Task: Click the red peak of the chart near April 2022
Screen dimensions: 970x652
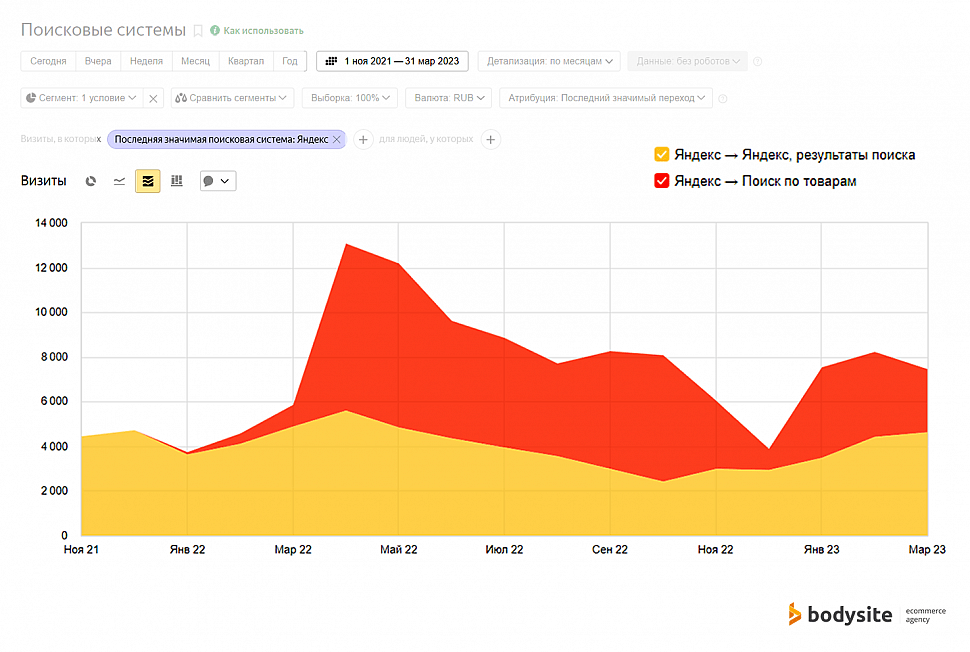Action: [x=347, y=246]
